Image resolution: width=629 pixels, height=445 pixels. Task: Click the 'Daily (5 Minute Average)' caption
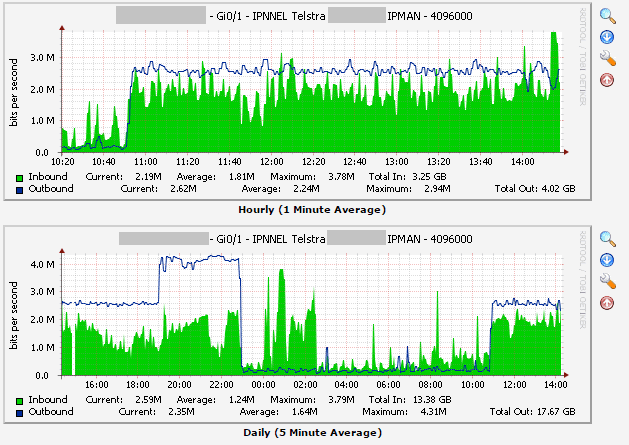click(x=312, y=433)
